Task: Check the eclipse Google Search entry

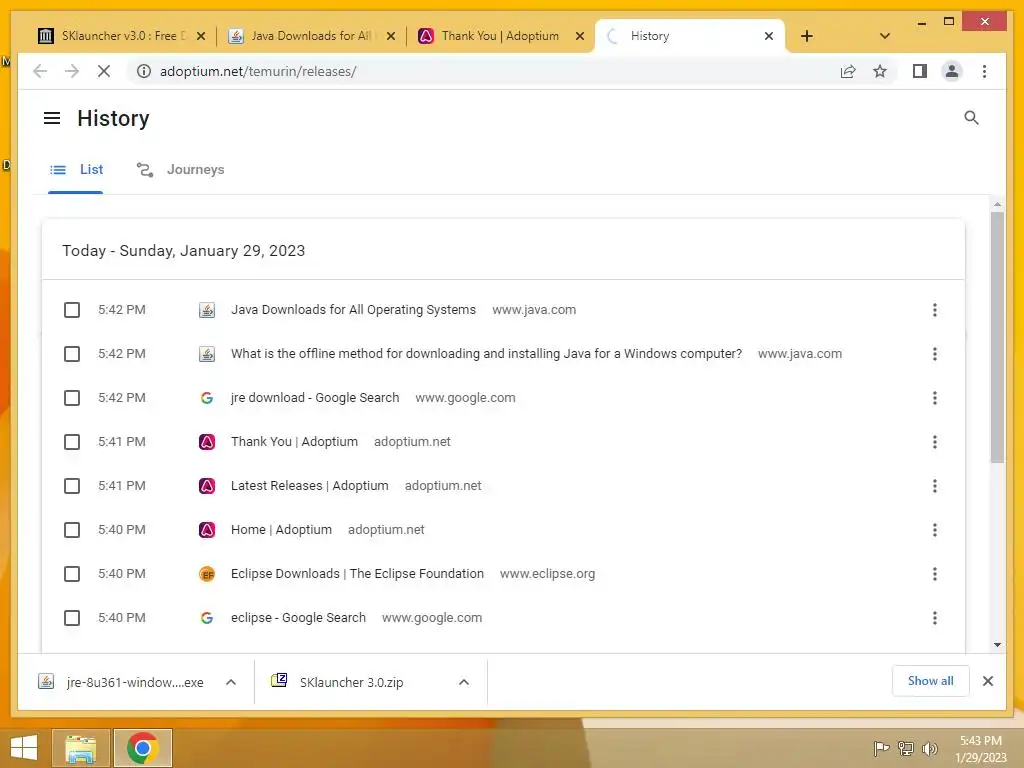Action: tap(72, 618)
